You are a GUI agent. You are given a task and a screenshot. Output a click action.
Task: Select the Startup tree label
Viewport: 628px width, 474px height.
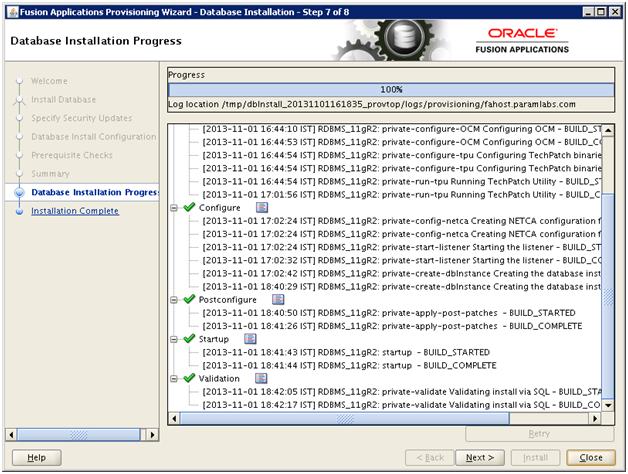[x=213, y=339]
